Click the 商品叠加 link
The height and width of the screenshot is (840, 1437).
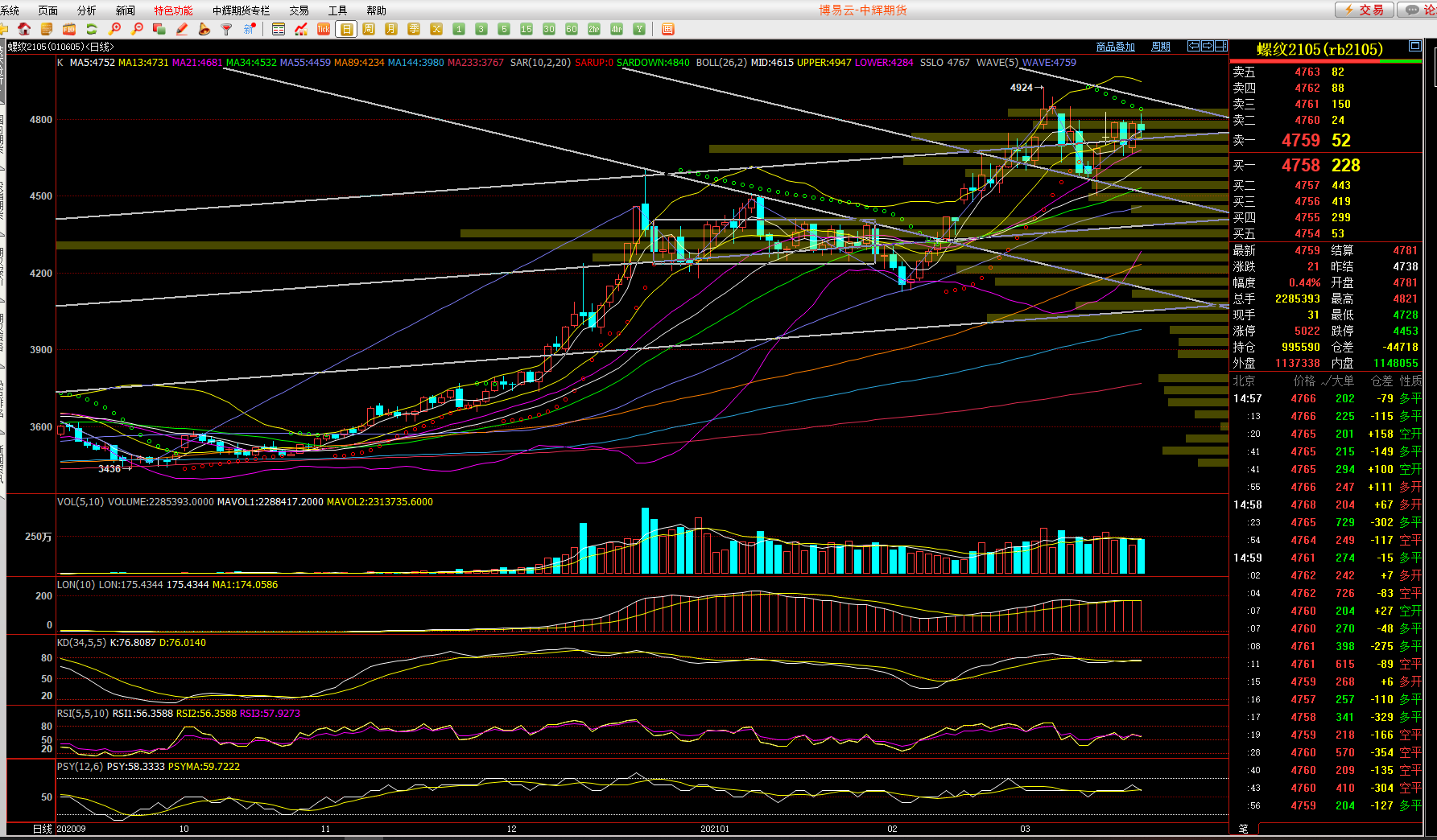tap(1115, 47)
